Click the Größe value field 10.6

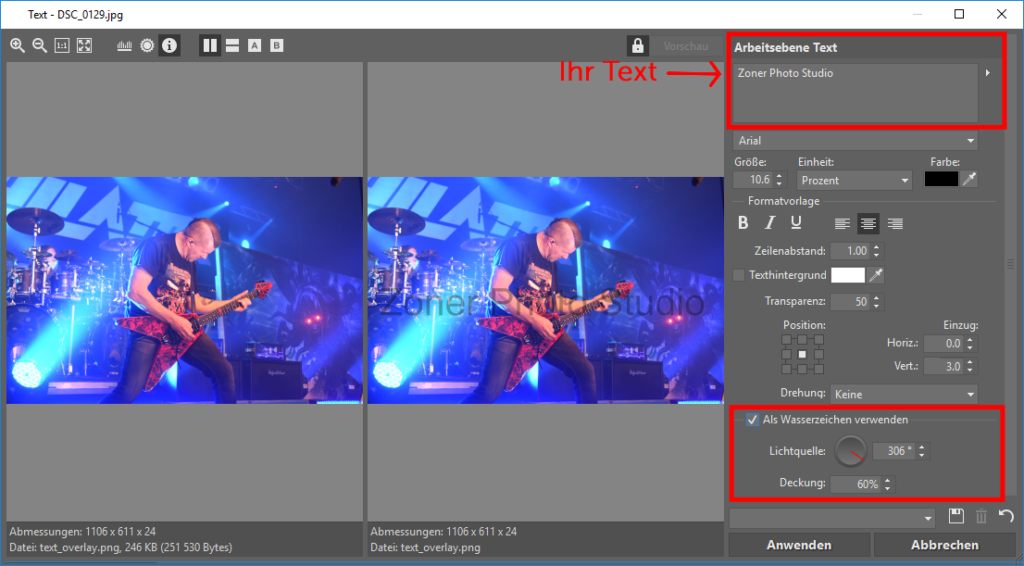pos(754,180)
